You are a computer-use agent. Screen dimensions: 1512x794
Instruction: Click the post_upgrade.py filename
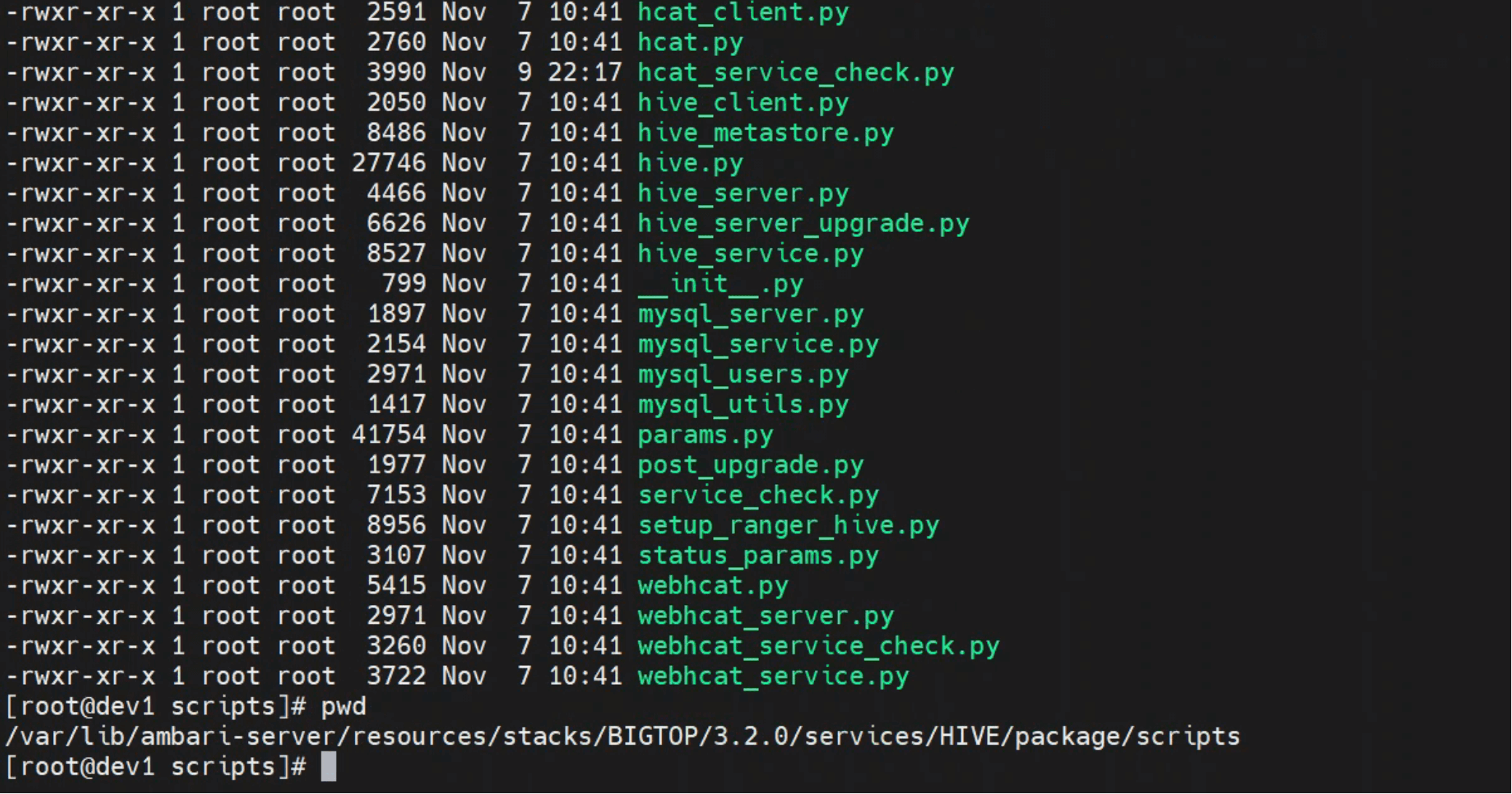[750, 465]
